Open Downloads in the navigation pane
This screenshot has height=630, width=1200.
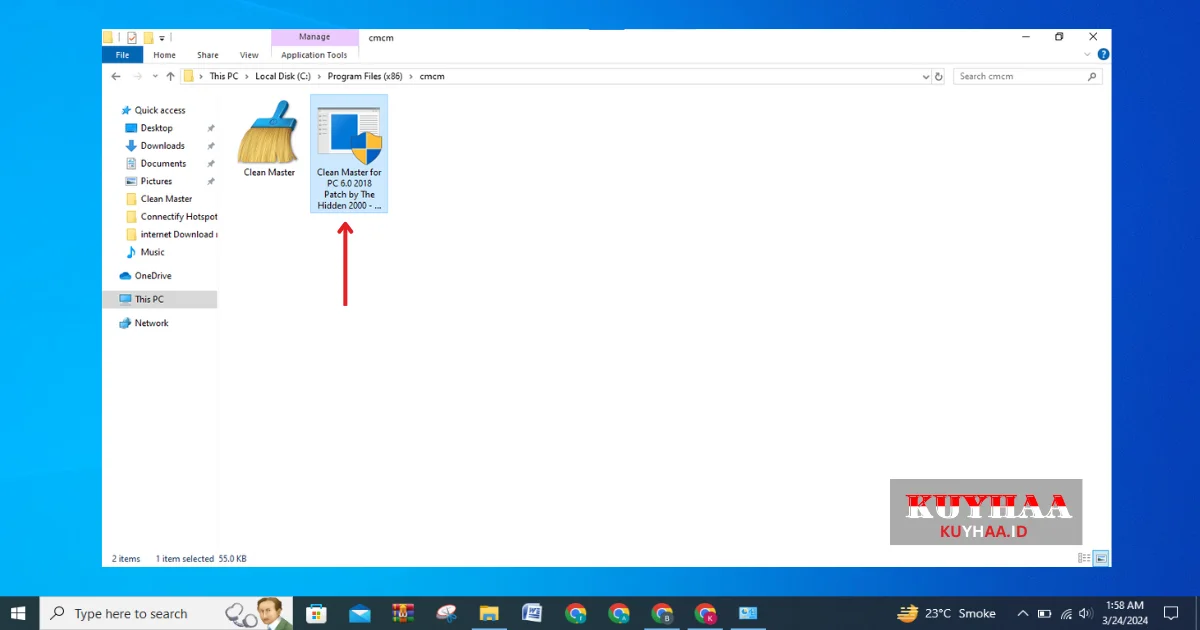(x=162, y=146)
